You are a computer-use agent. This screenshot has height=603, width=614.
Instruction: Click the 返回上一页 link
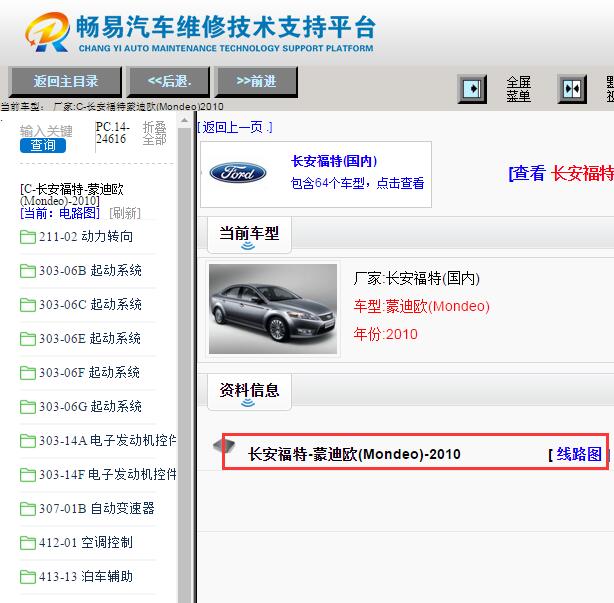(234, 128)
